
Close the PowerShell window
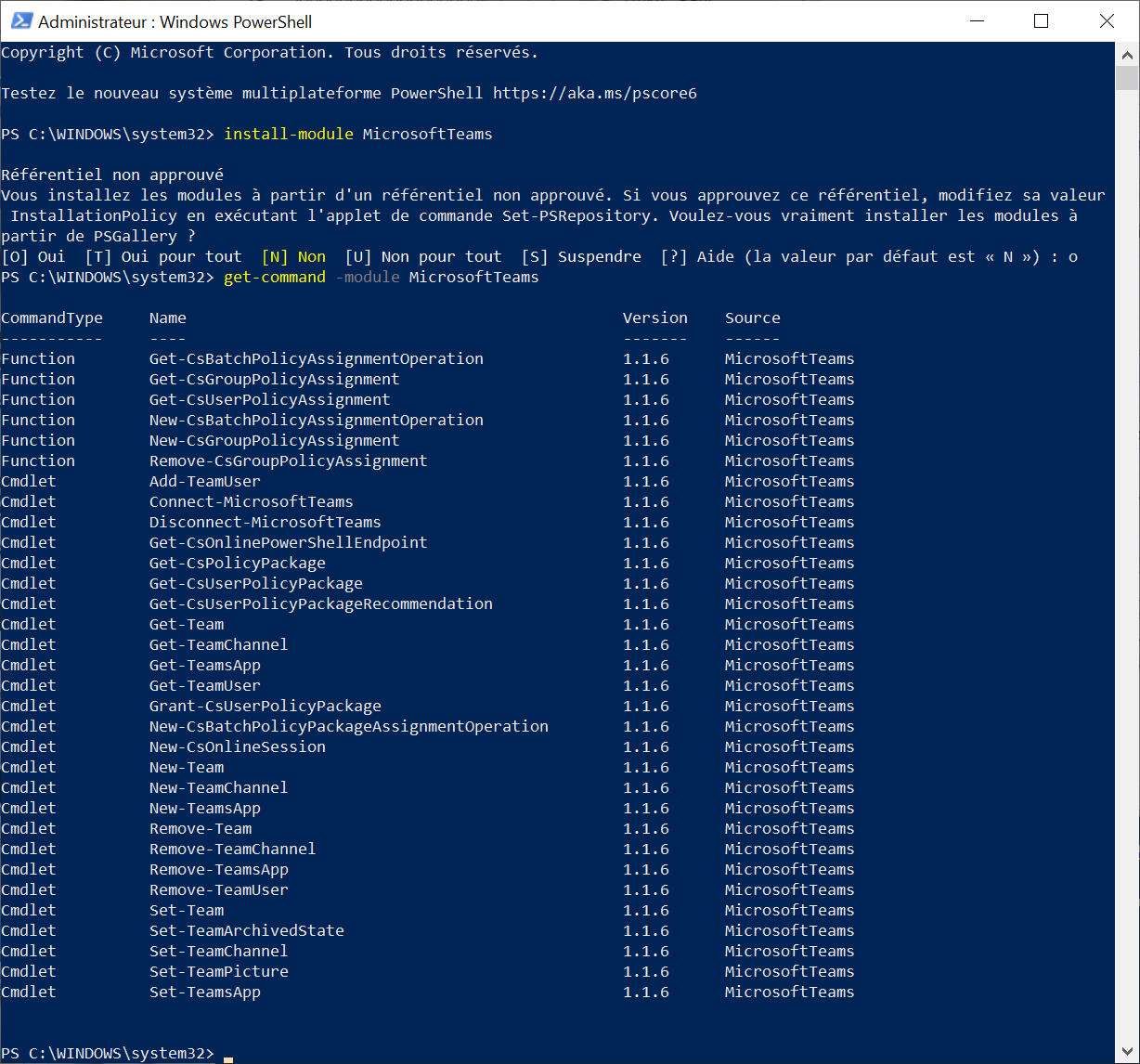coord(1107,20)
